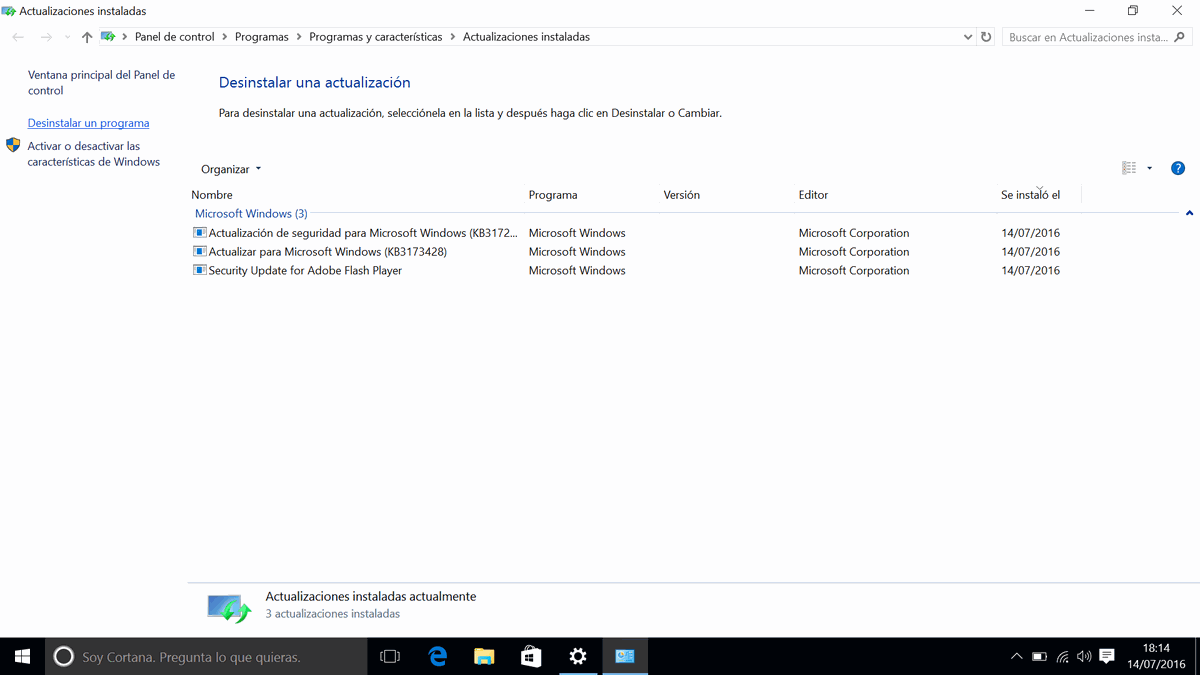Go to Ventana principal del Panel de control
1200x675 pixels.
pos(101,83)
